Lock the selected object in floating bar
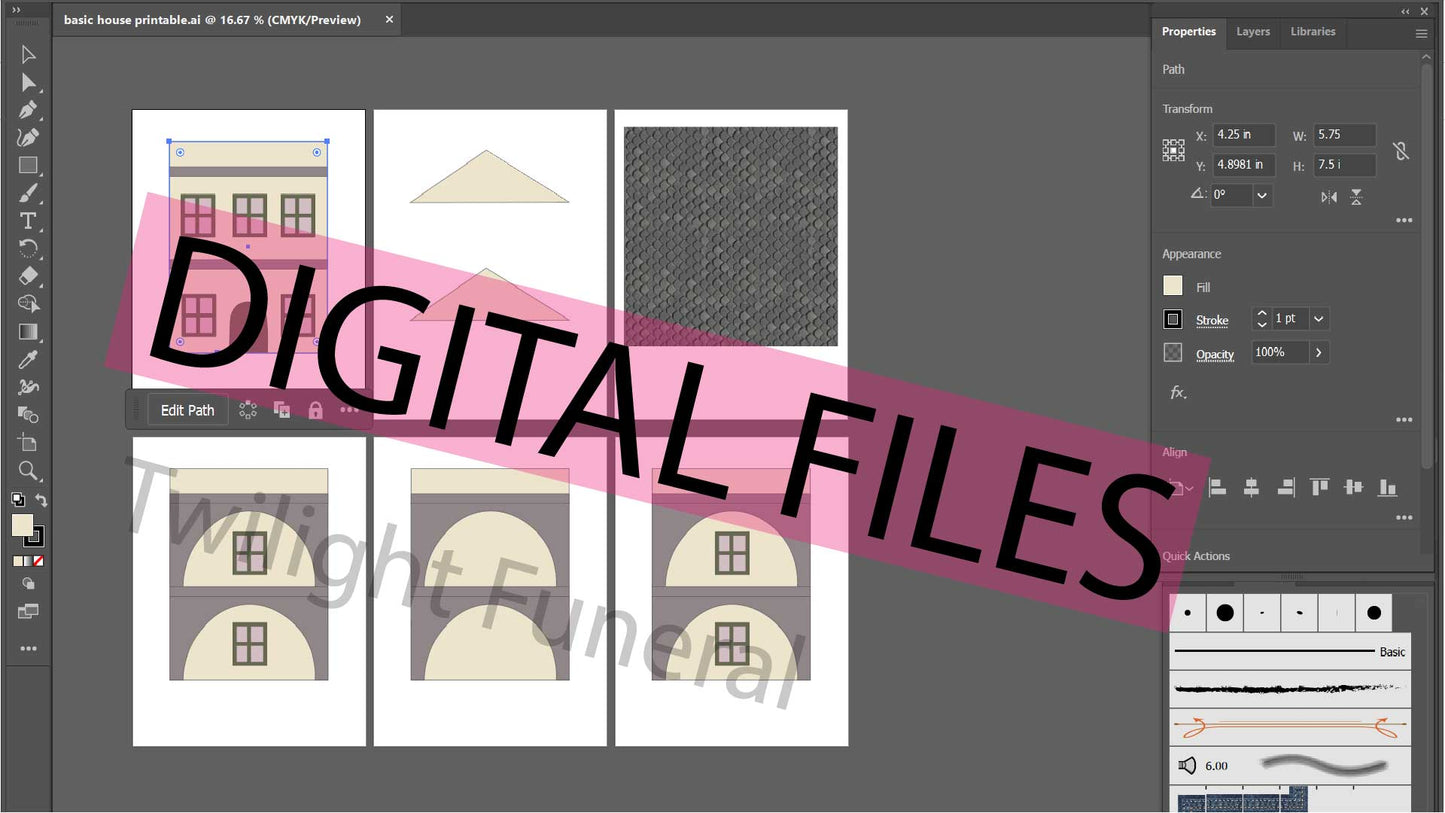 [x=315, y=410]
